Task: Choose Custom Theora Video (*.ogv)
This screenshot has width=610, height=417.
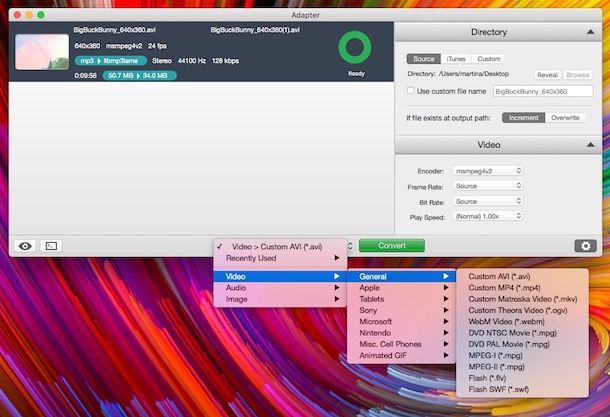Action: tap(522, 310)
